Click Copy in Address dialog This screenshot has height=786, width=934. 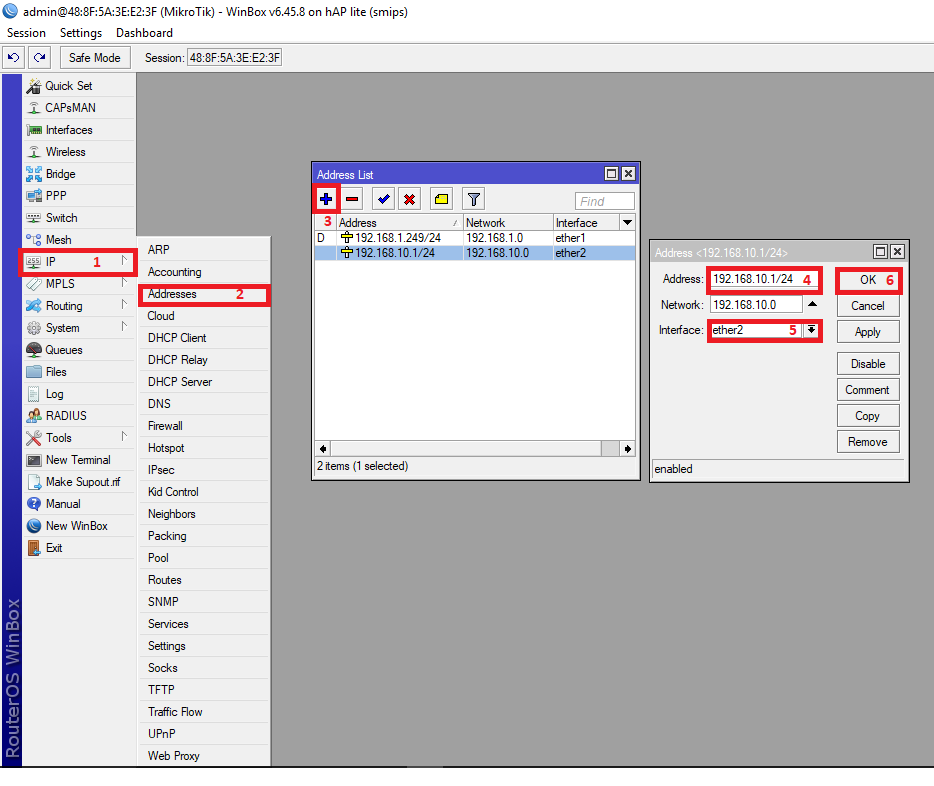[868, 416]
